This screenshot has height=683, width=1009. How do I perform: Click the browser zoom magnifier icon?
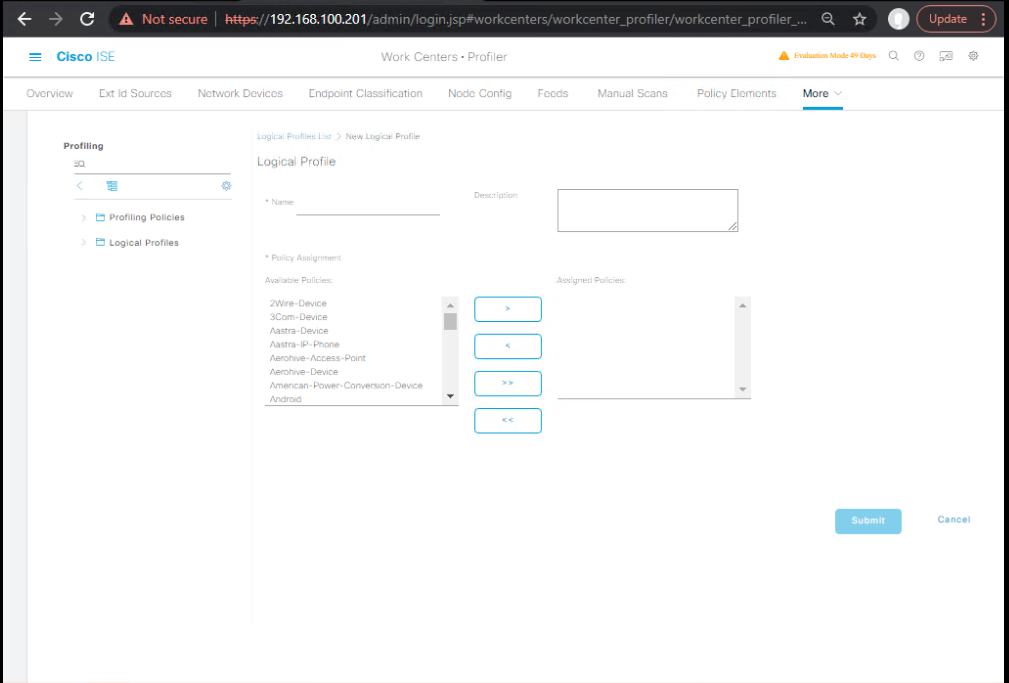(828, 19)
